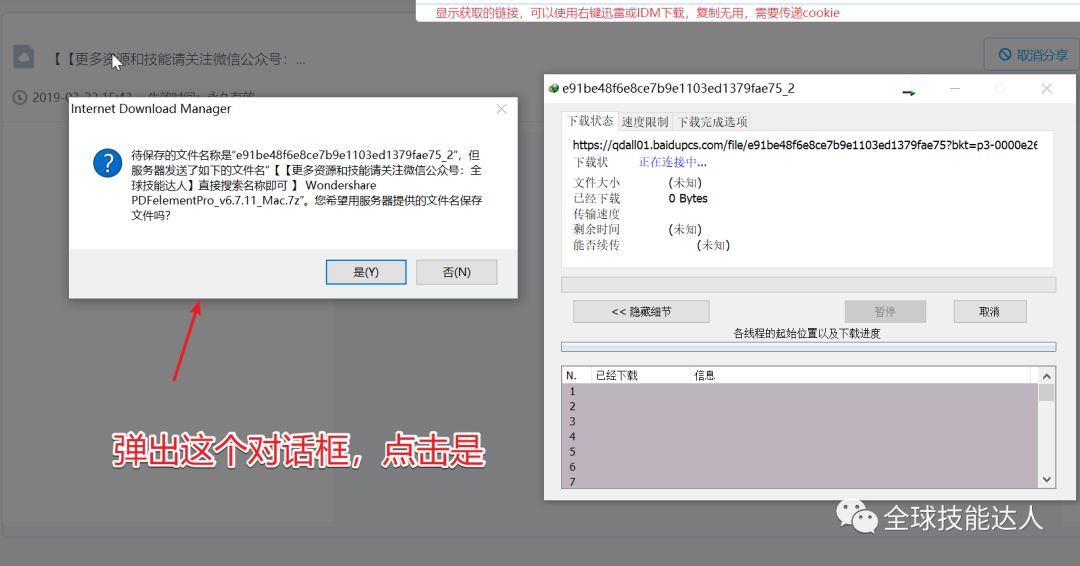The height and width of the screenshot is (566, 1080).
Task: Click the << 隐藏细节 button
Action: point(641,312)
